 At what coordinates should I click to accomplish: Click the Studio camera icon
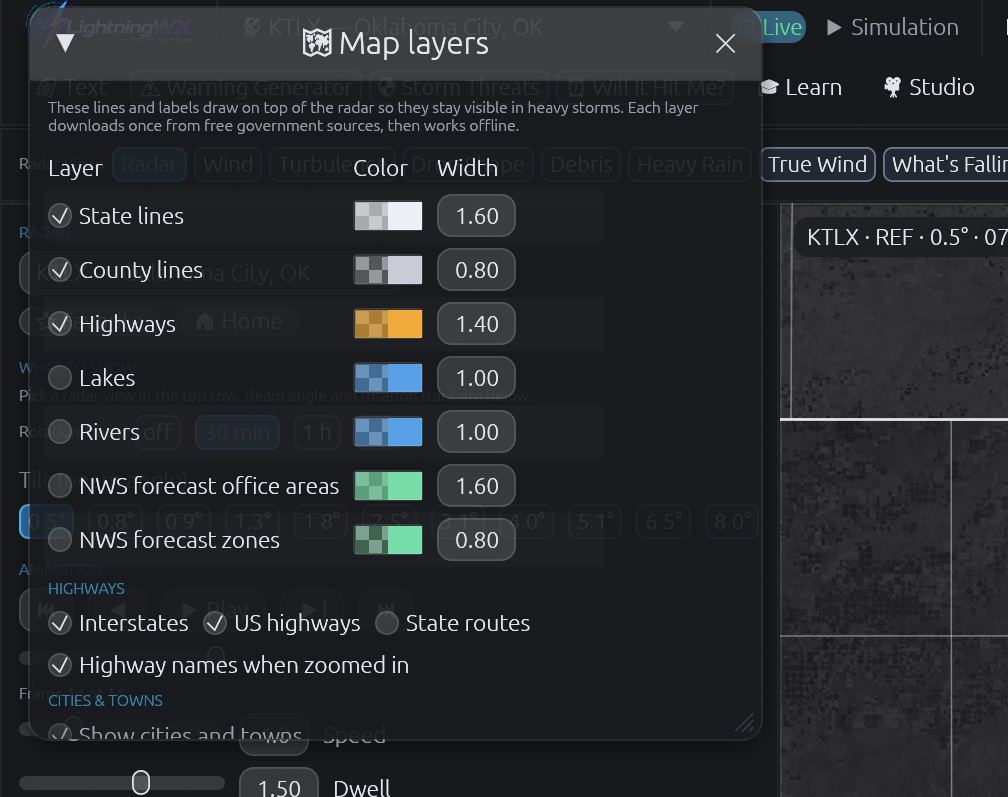coord(892,87)
